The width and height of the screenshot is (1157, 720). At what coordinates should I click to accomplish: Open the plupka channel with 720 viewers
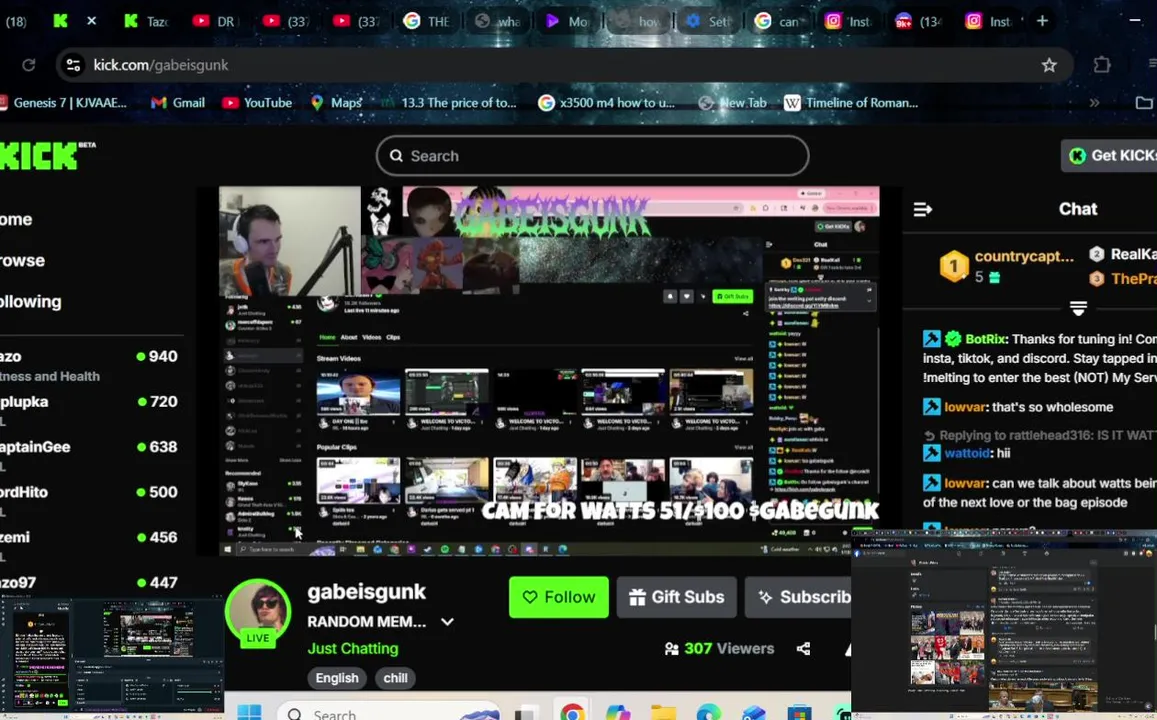(89, 410)
